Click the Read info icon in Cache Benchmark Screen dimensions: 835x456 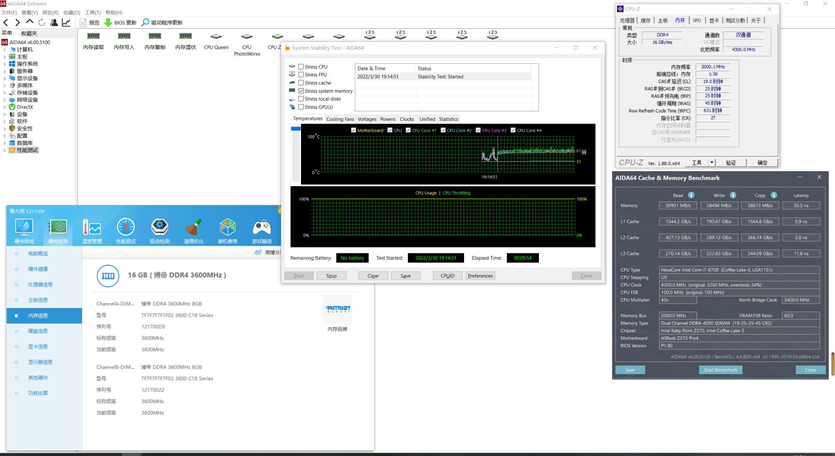coord(691,195)
